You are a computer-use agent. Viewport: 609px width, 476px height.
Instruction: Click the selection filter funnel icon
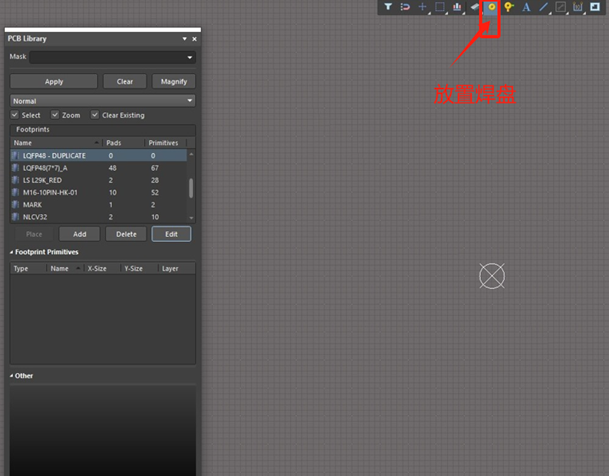point(388,7)
